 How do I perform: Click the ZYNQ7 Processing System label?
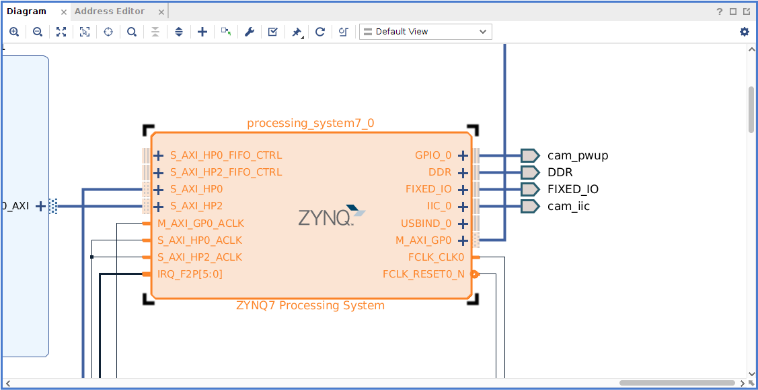click(310, 305)
